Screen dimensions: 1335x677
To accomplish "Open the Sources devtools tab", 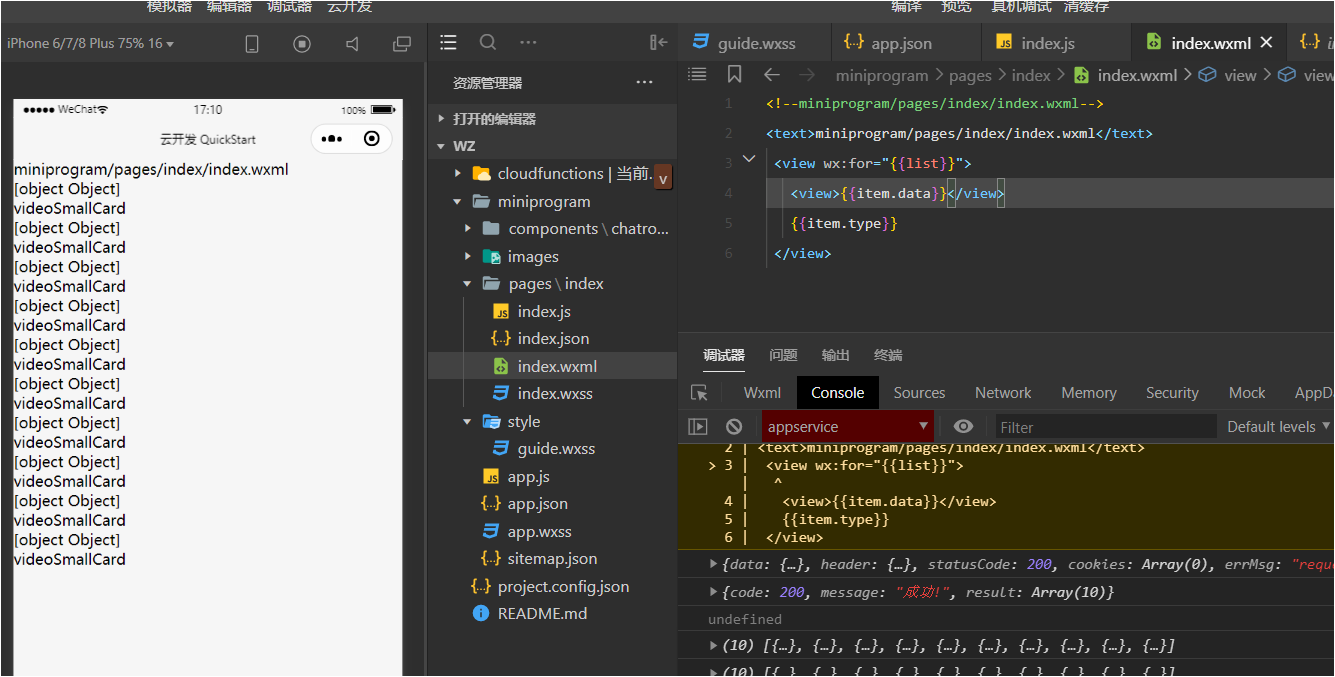I will click(x=919, y=393).
